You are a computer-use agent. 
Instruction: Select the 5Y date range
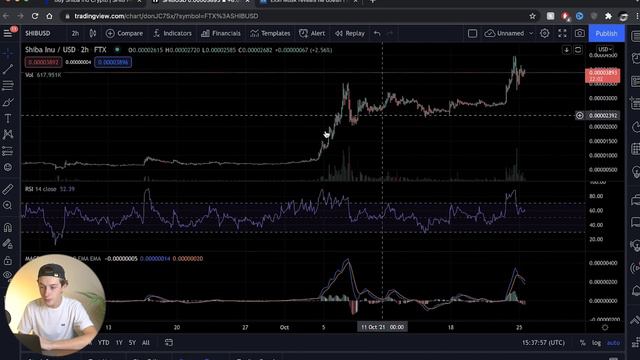[x=132, y=342]
